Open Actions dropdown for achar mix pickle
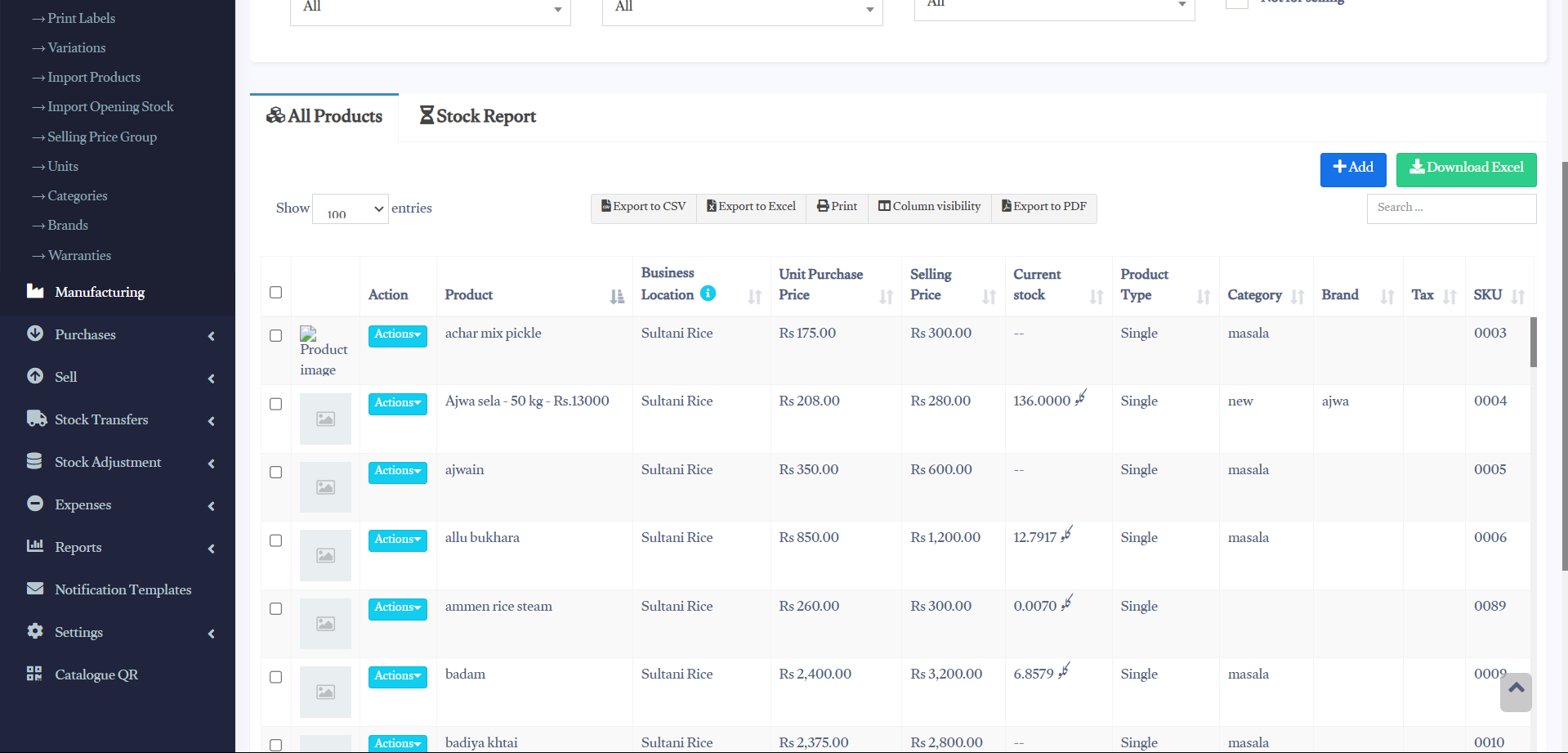The width and height of the screenshot is (1568, 753). [x=397, y=335]
